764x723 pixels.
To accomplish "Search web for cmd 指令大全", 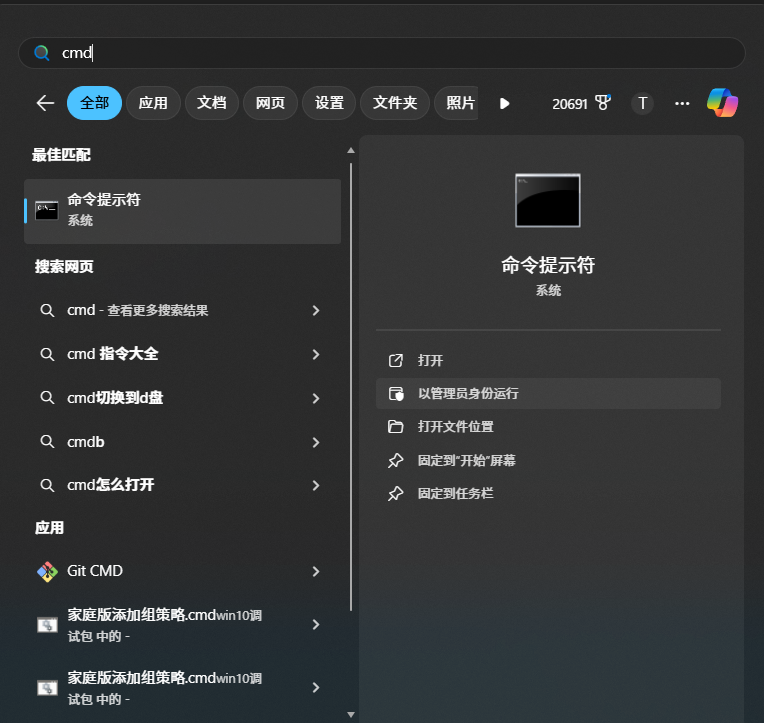I will tap(182, 354).
